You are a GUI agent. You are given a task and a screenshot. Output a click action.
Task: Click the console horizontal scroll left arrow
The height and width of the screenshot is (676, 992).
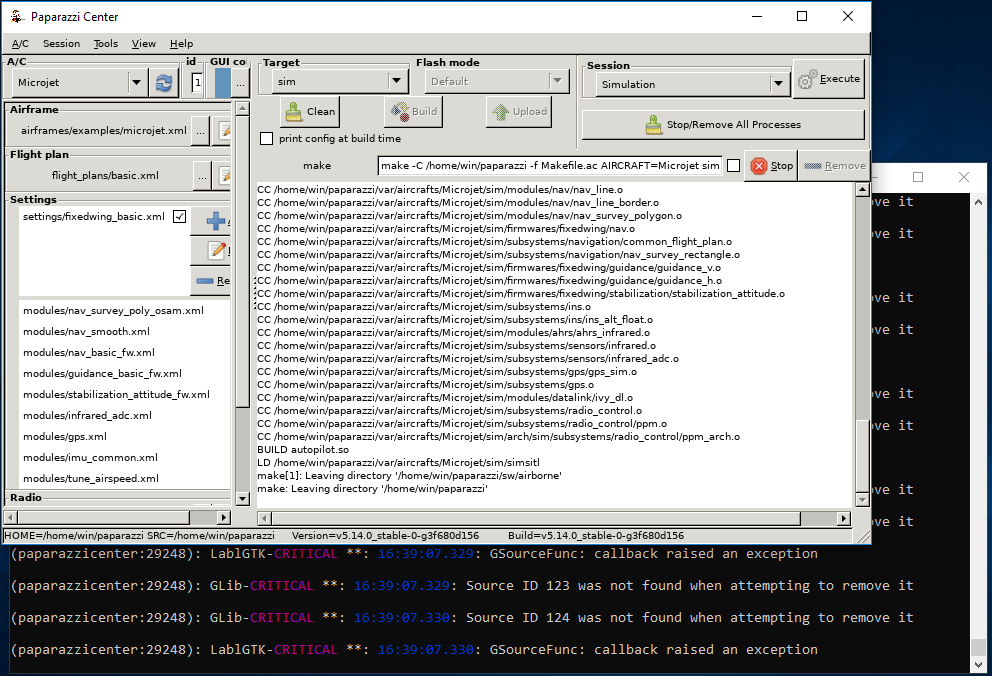tap(264, 519)
